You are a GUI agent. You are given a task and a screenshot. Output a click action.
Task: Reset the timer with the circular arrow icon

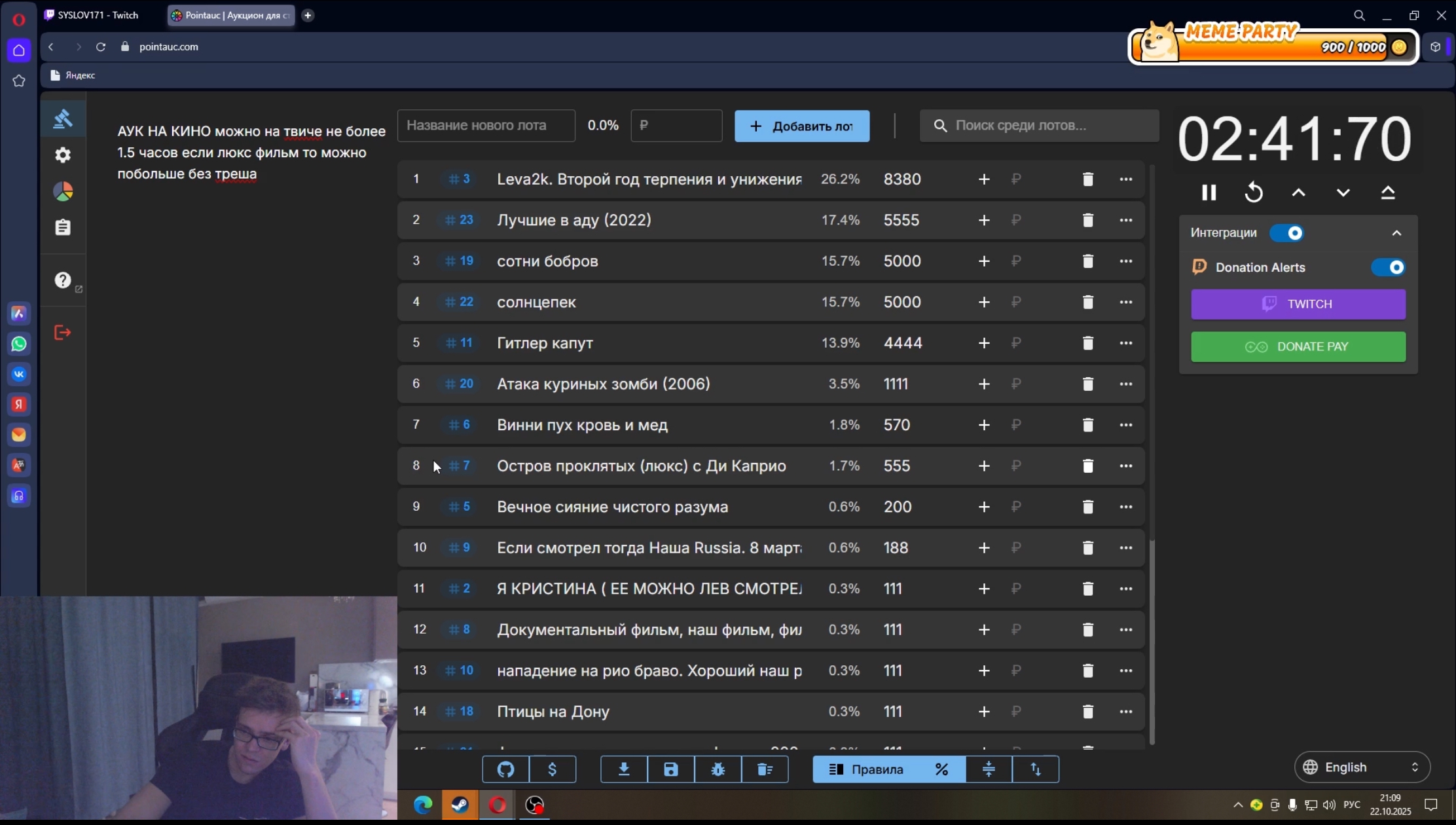(x=1254, y=192)
